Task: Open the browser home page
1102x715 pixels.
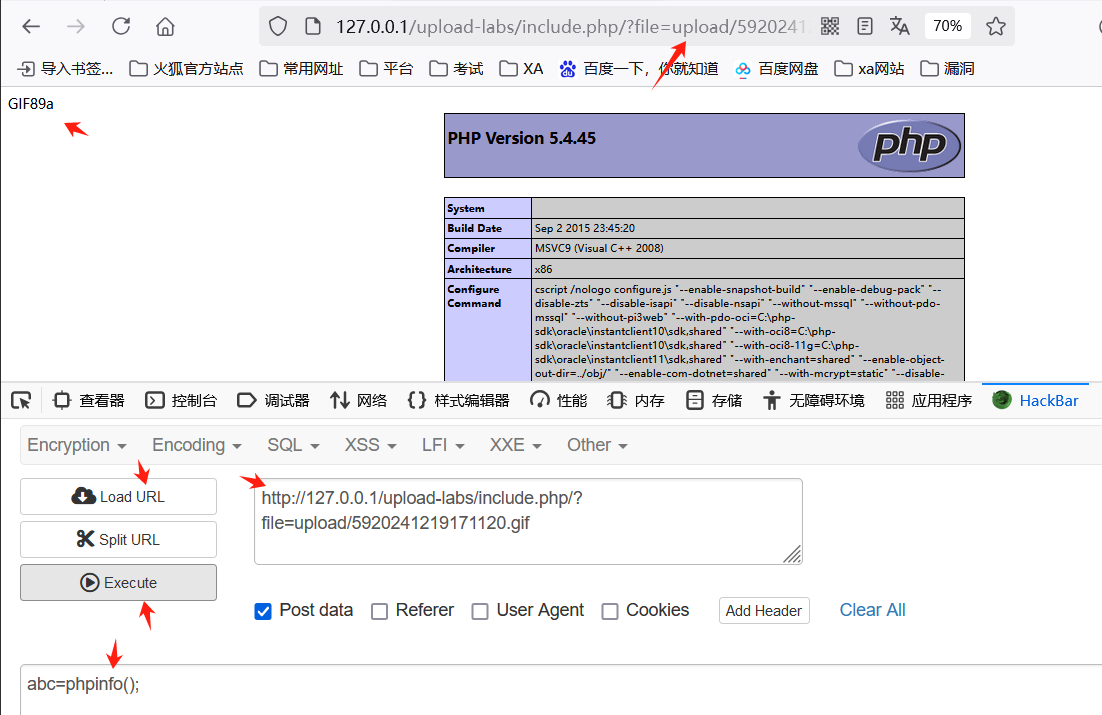Action: pyautogui.click(x=165, y=27)
